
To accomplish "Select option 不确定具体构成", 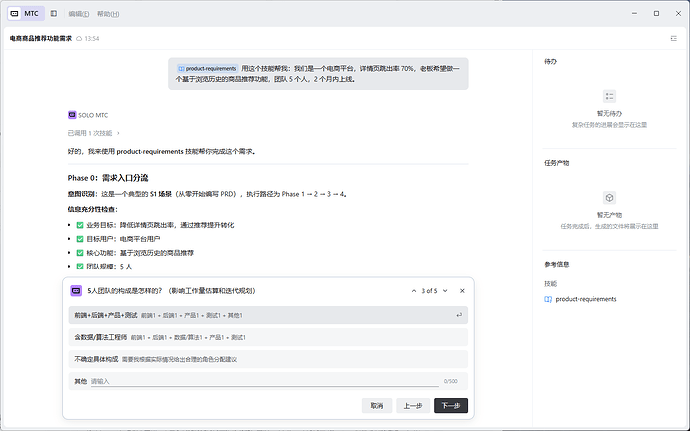I will point(268,359).
